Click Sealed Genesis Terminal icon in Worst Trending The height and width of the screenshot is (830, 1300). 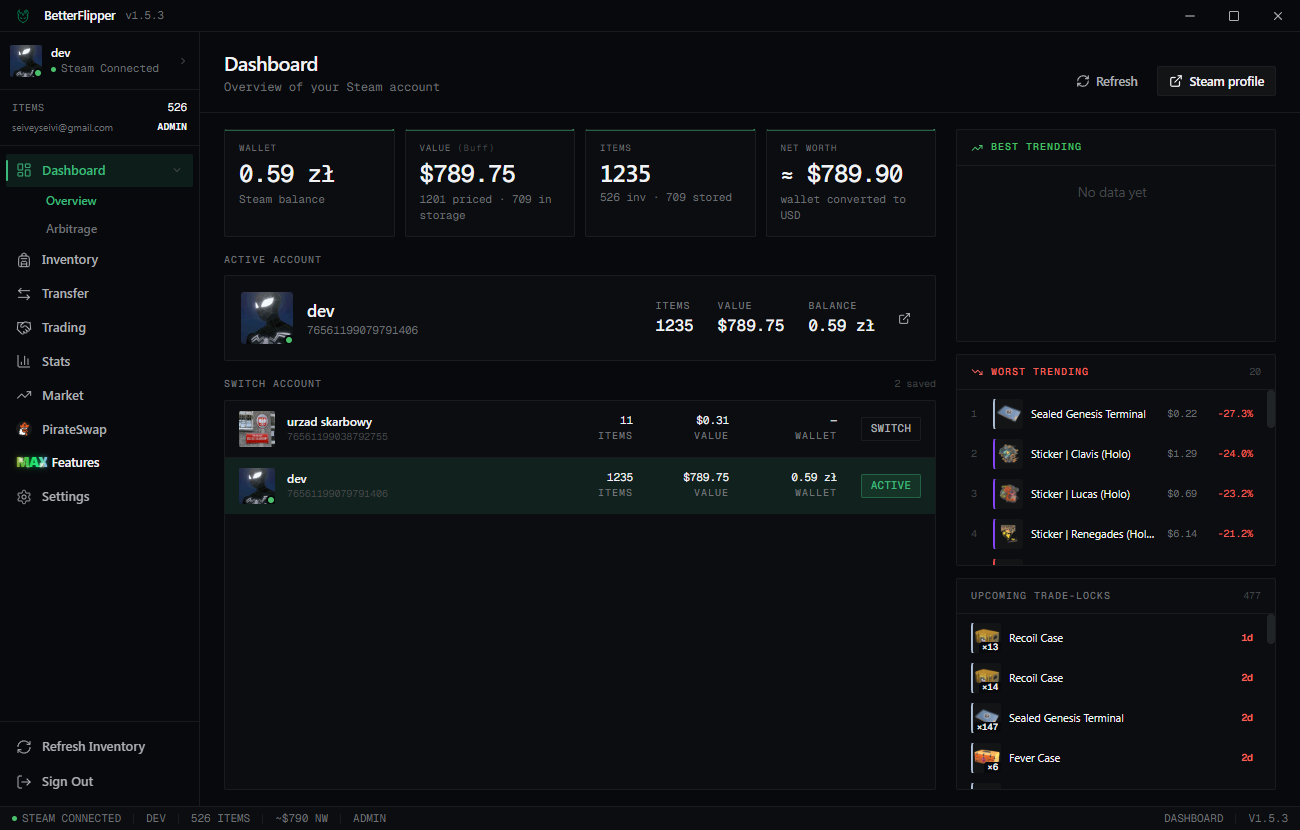[x=1009, y=414]
